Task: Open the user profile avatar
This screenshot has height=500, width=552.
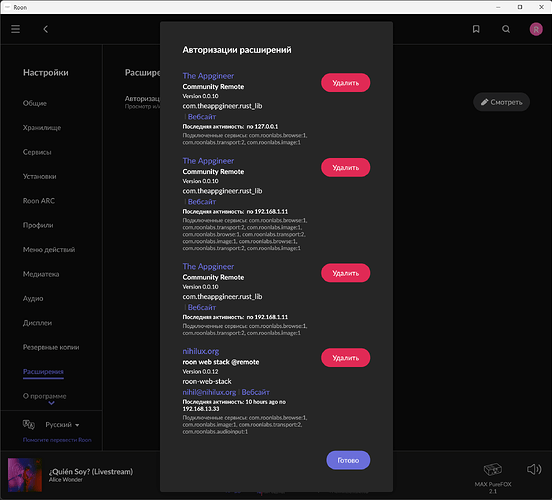Action: (x=536, y=29)
